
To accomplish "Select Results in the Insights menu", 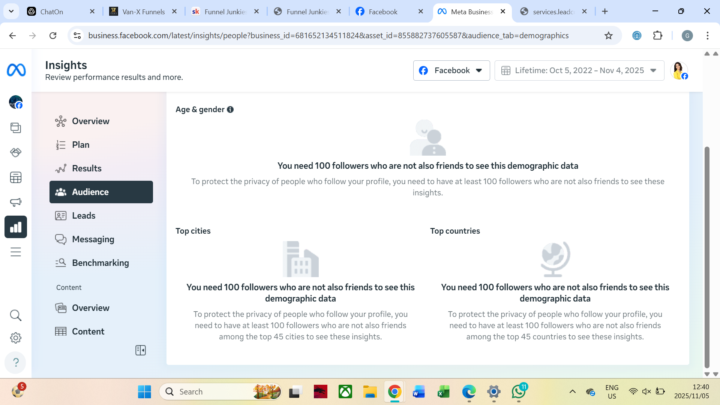I will point(101,169).
